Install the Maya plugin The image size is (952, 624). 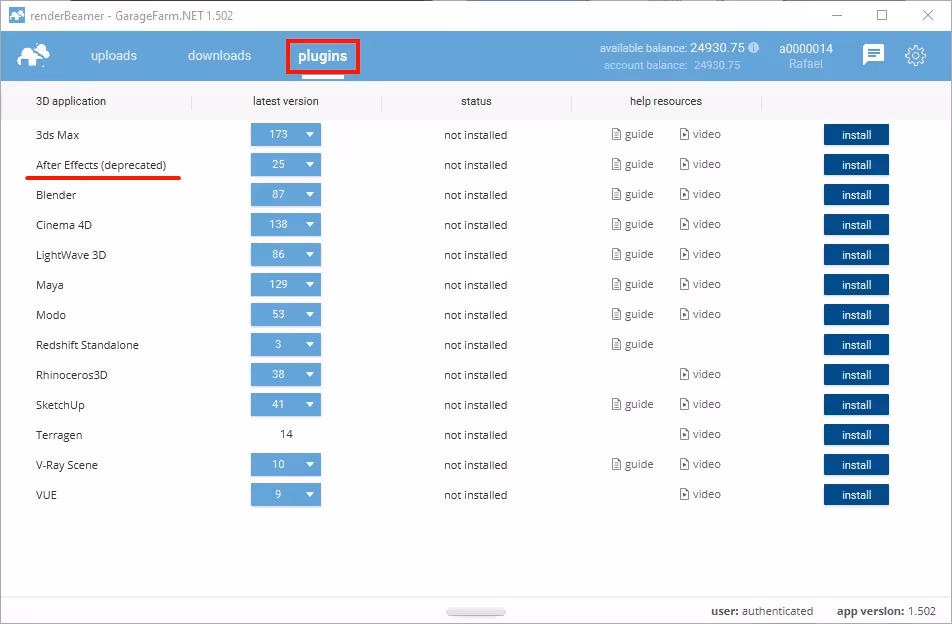856,285
